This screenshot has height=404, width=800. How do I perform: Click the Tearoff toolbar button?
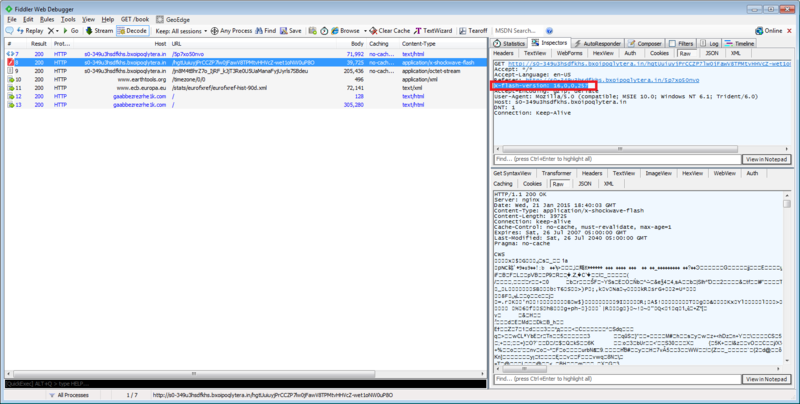pos(473,31)
